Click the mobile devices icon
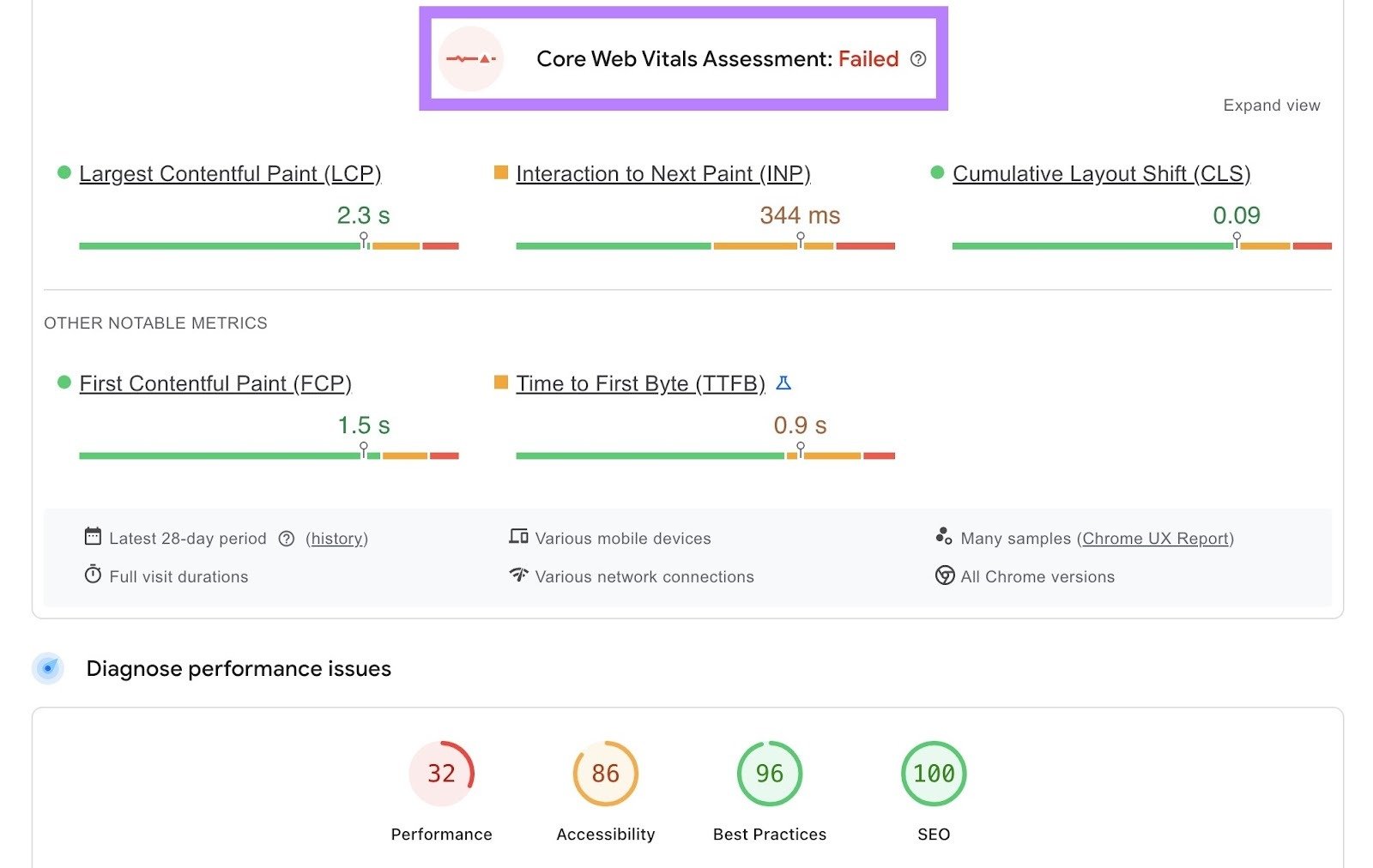The height and width of the screenshot is (868, 1373). (x=517, y=537)
